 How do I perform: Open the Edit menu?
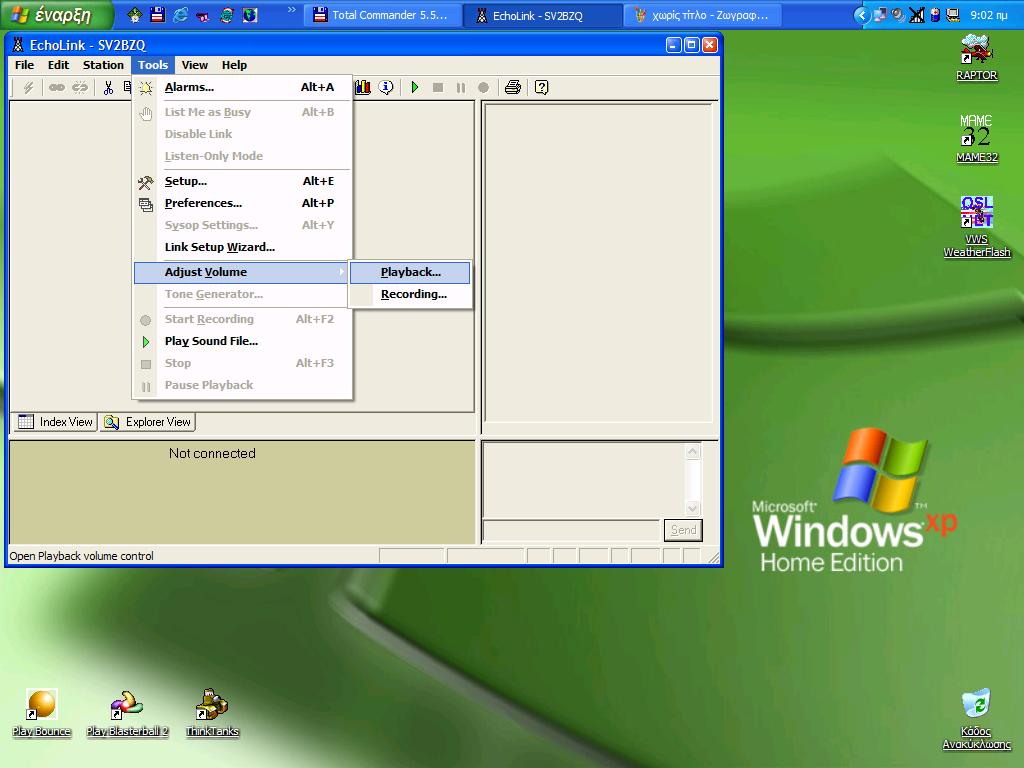[x=58, y=65]
